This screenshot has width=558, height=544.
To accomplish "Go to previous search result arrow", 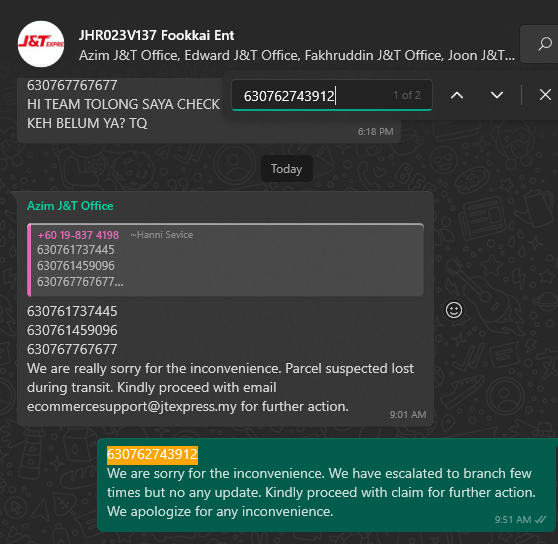I will click(x=457, y=95).
